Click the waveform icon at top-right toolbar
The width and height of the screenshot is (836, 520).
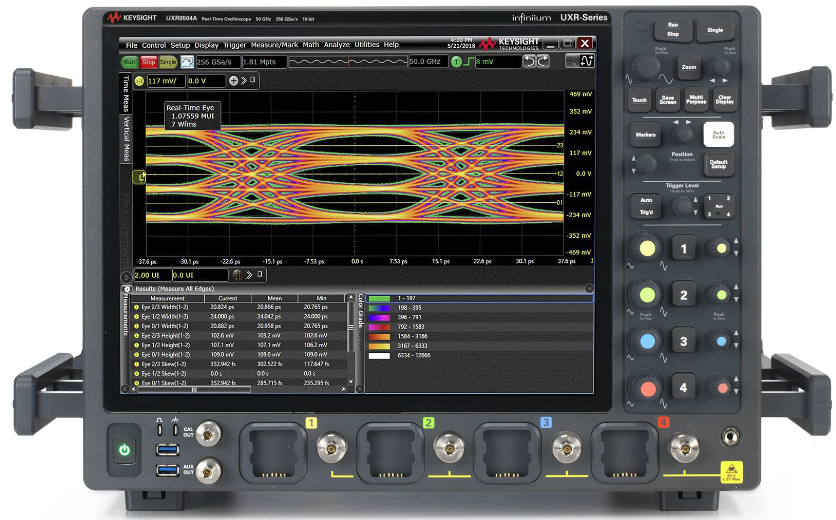(x=586, y=62)
